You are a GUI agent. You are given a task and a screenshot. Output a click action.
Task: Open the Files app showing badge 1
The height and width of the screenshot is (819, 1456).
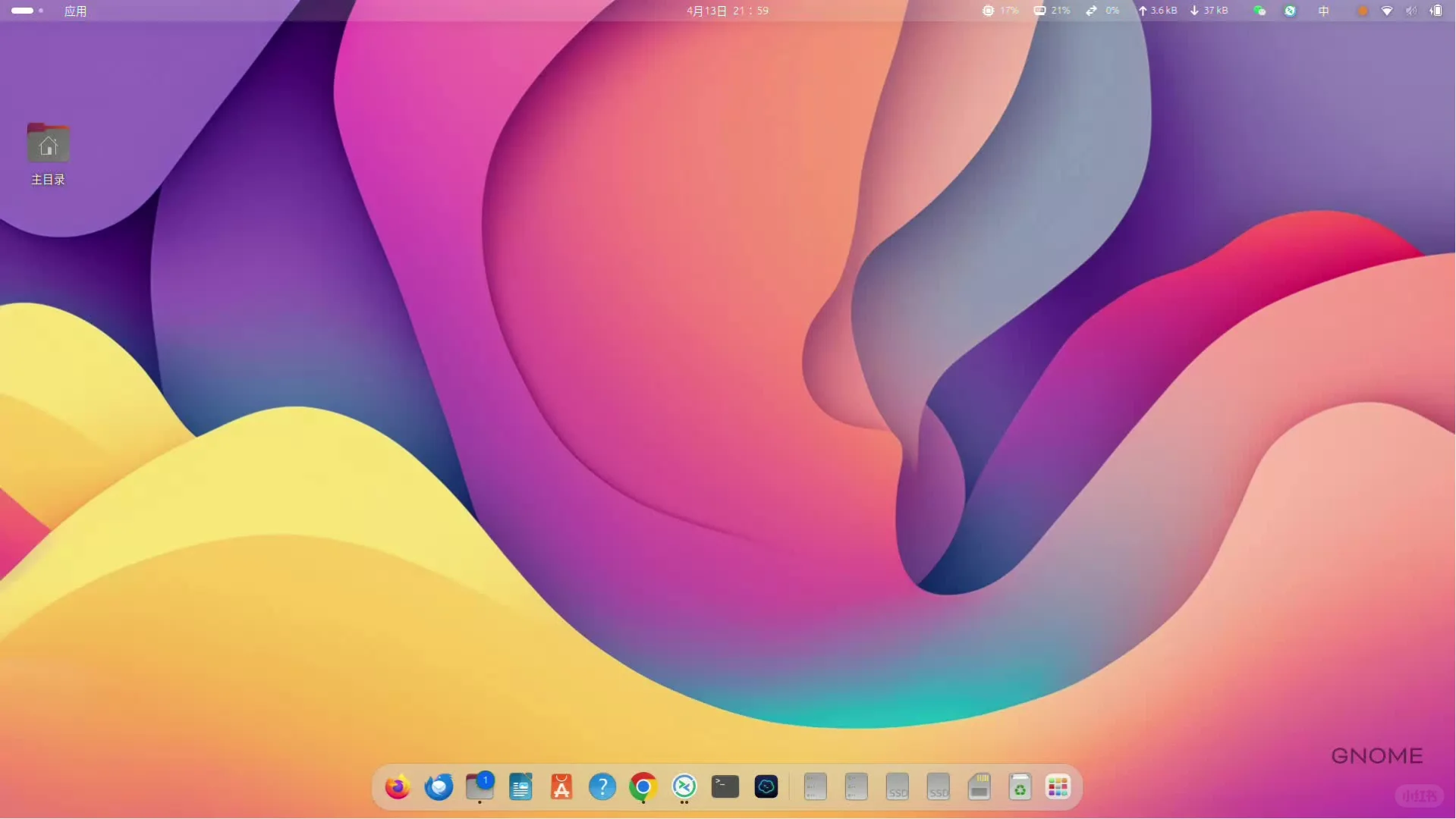[x=479, y=789]
